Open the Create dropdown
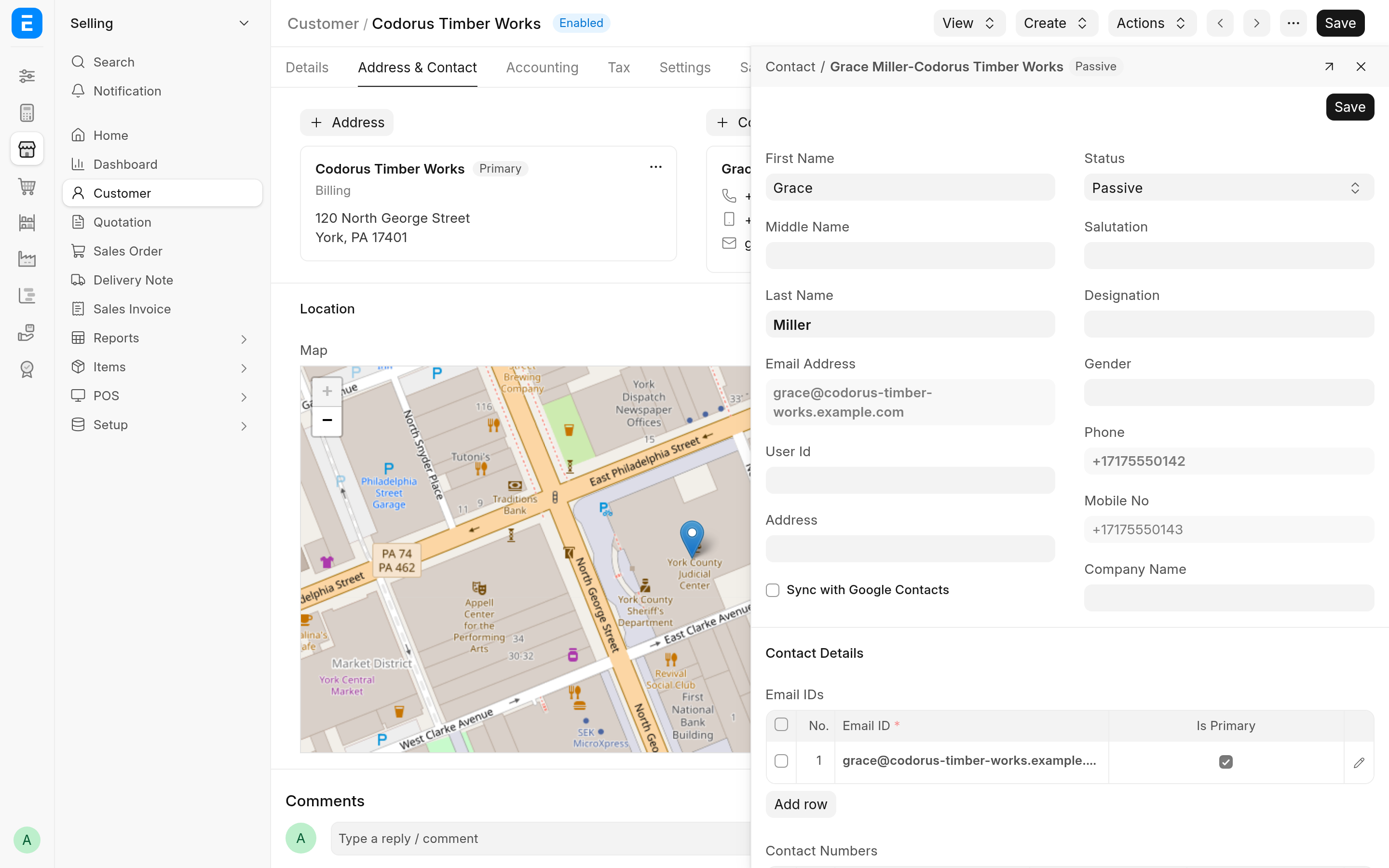This screenshot has width=1389, height=868. pyautogui.click(x=1056, y=23)
